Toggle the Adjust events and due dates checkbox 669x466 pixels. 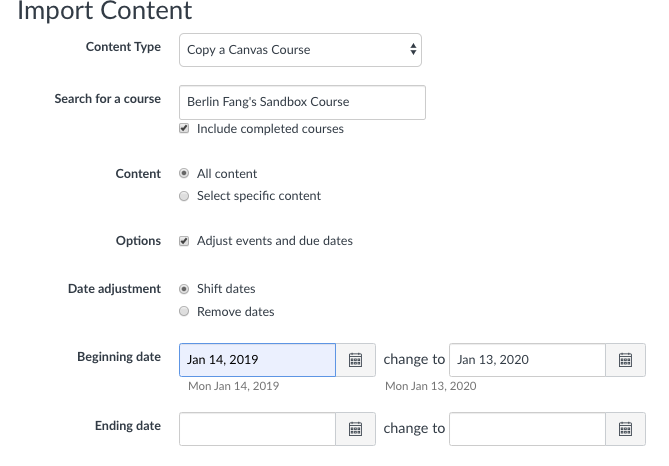184,241
